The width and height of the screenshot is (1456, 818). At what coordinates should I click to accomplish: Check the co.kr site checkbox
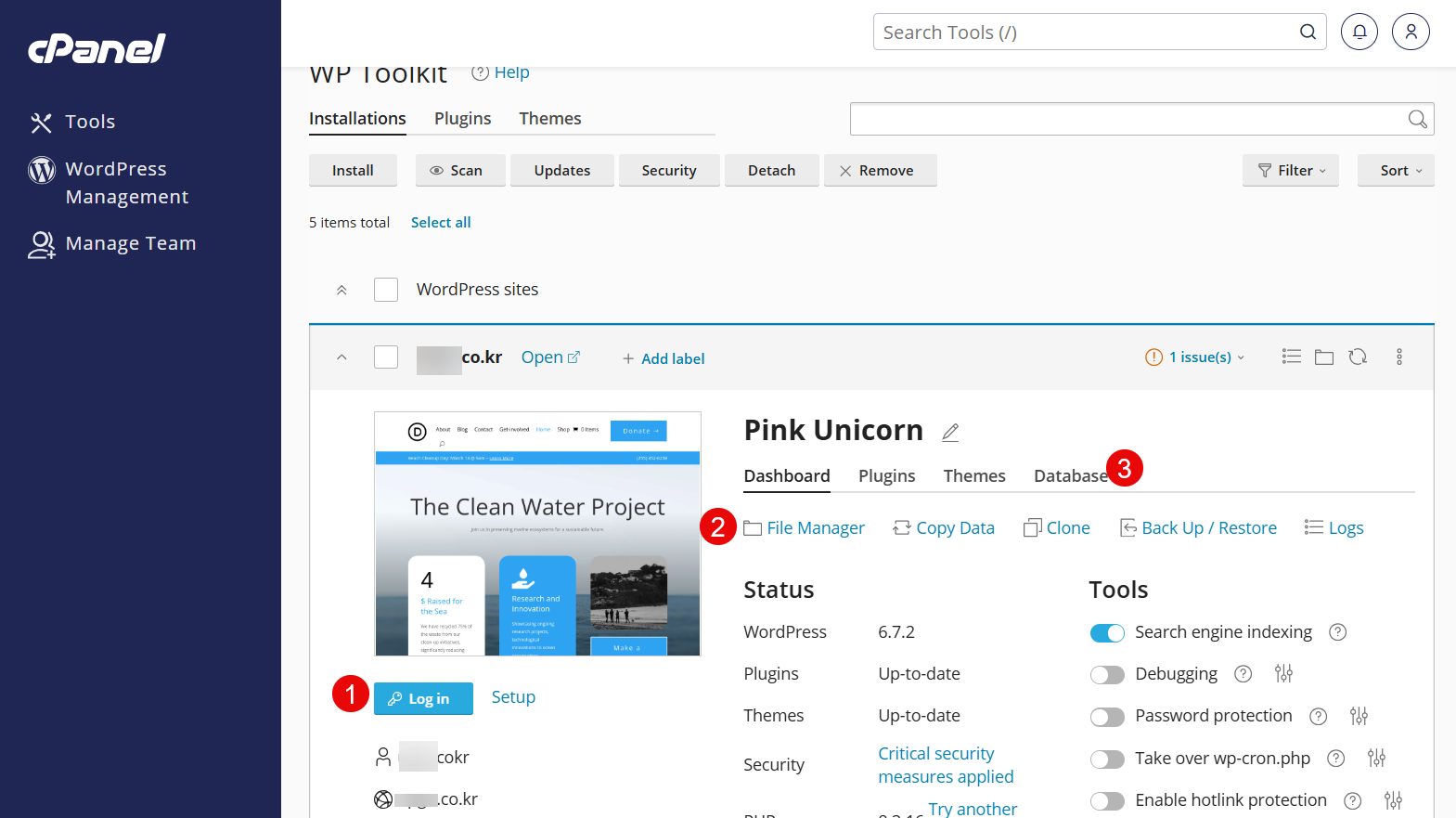click(x=386, y=357)
